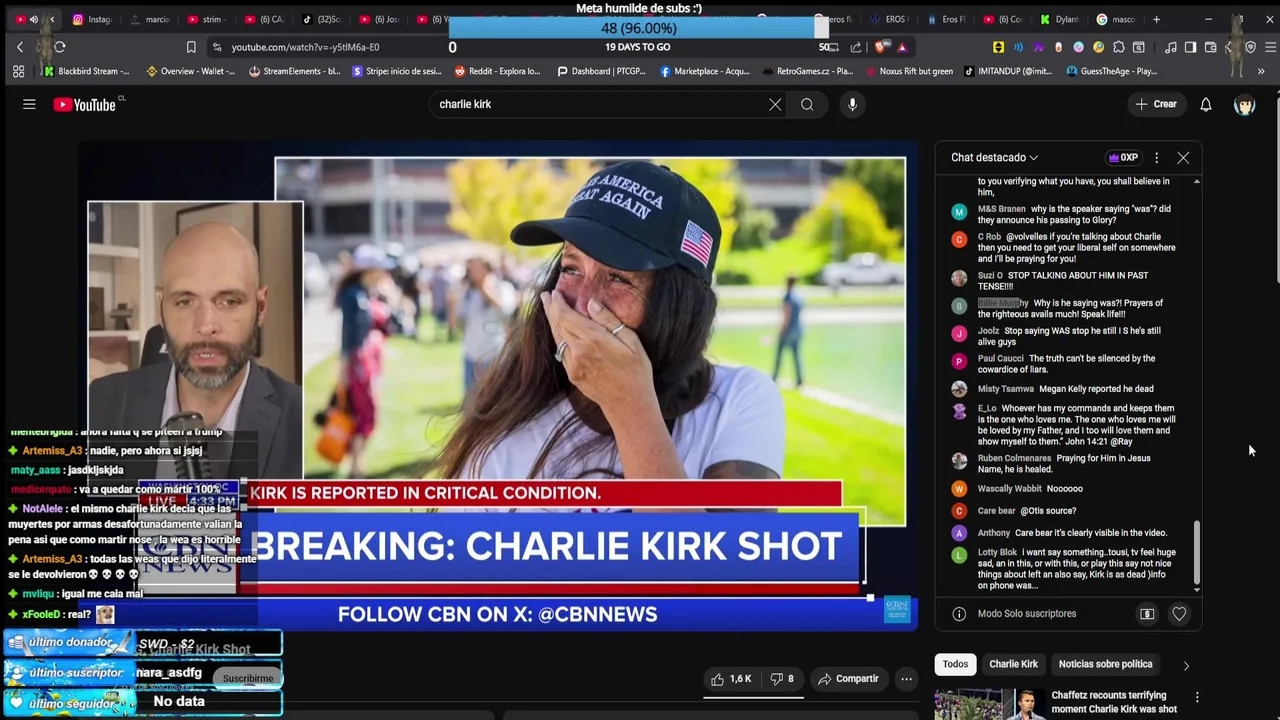Open Chaffetz video thumbnail
1280x720 pixels.
(x=989, y=704)
